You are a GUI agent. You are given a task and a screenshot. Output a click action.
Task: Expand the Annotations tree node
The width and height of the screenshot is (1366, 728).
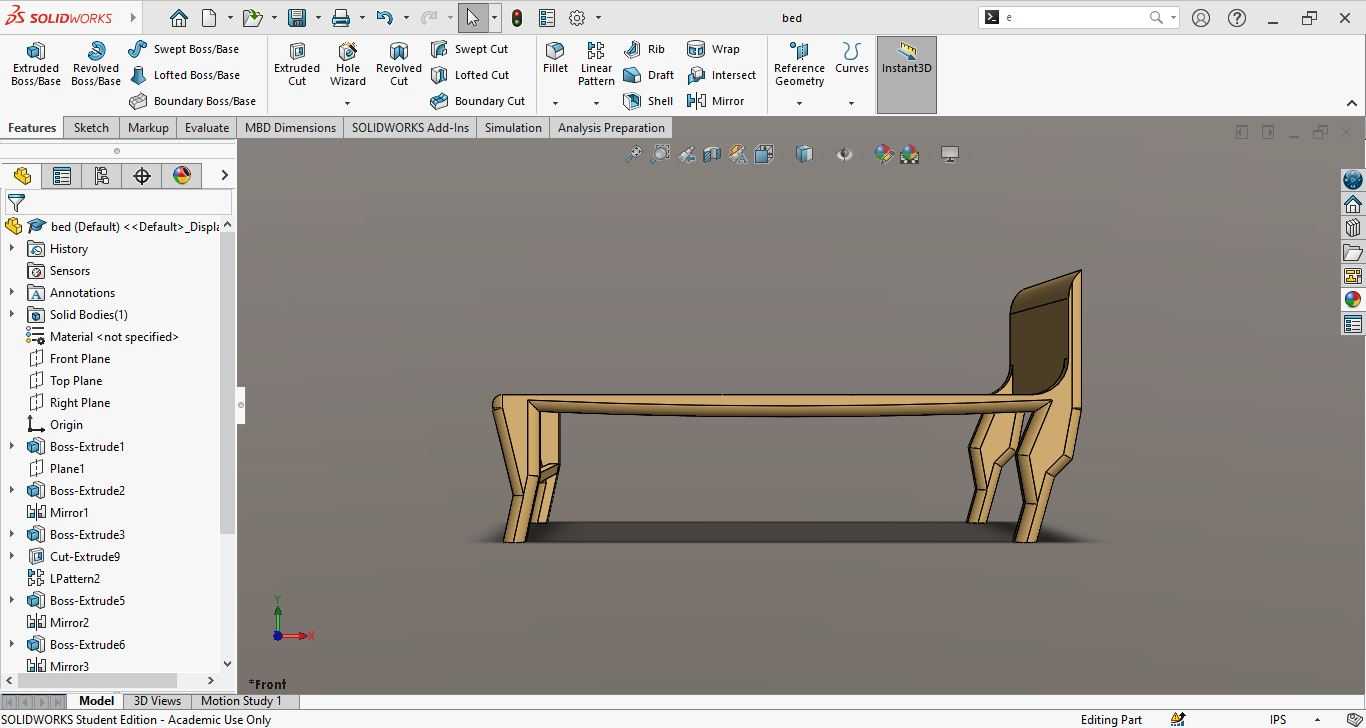[12, 292]
